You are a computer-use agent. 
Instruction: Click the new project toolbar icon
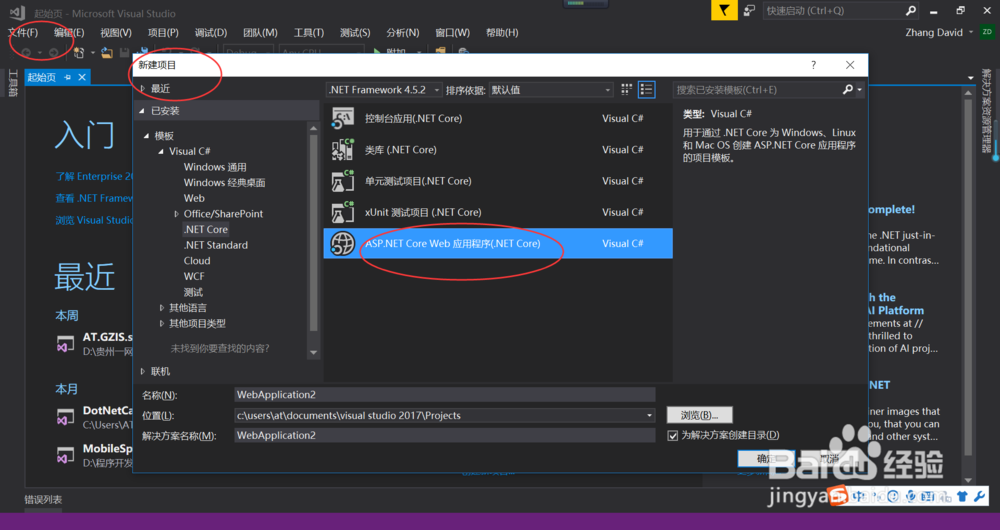click(x=79, y=52)
